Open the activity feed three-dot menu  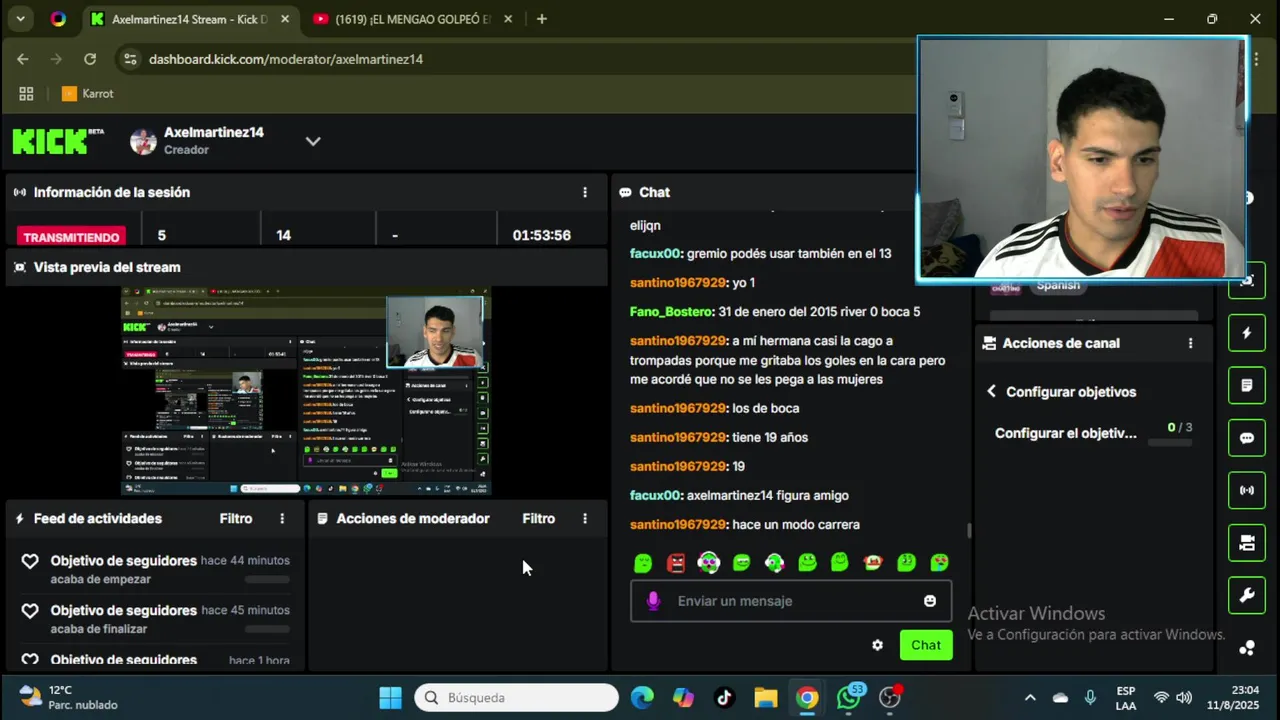click(x=282, y=518)
